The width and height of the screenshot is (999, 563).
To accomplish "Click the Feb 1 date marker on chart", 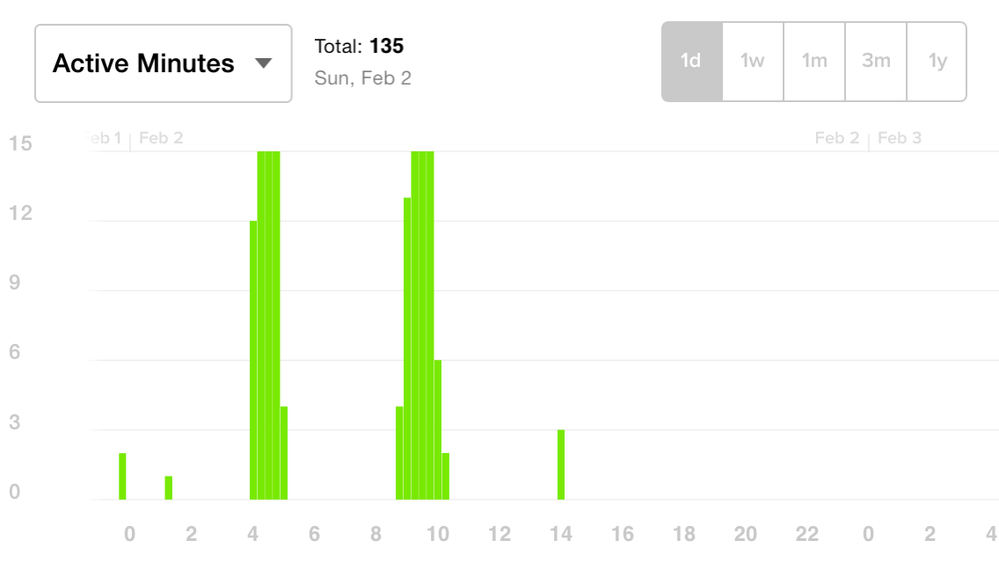I will pos(103,138).
